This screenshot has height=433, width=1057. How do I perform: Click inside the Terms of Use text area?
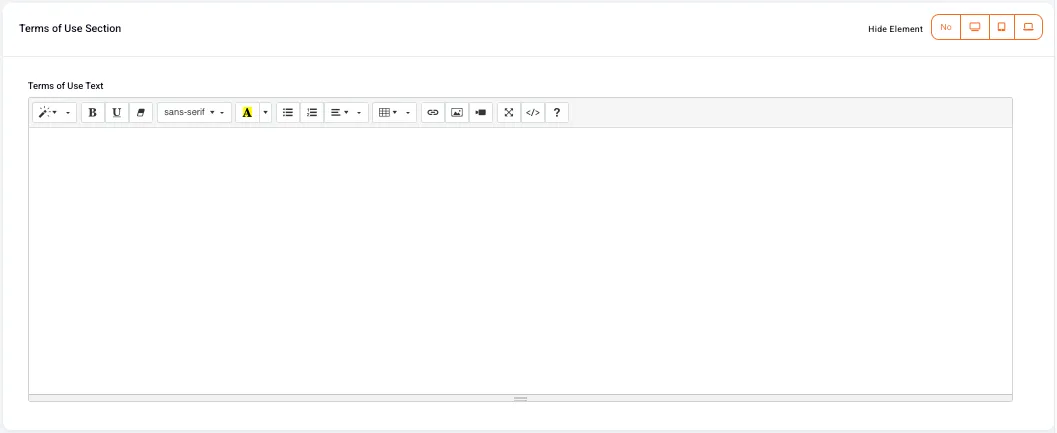tap(520, 261)
